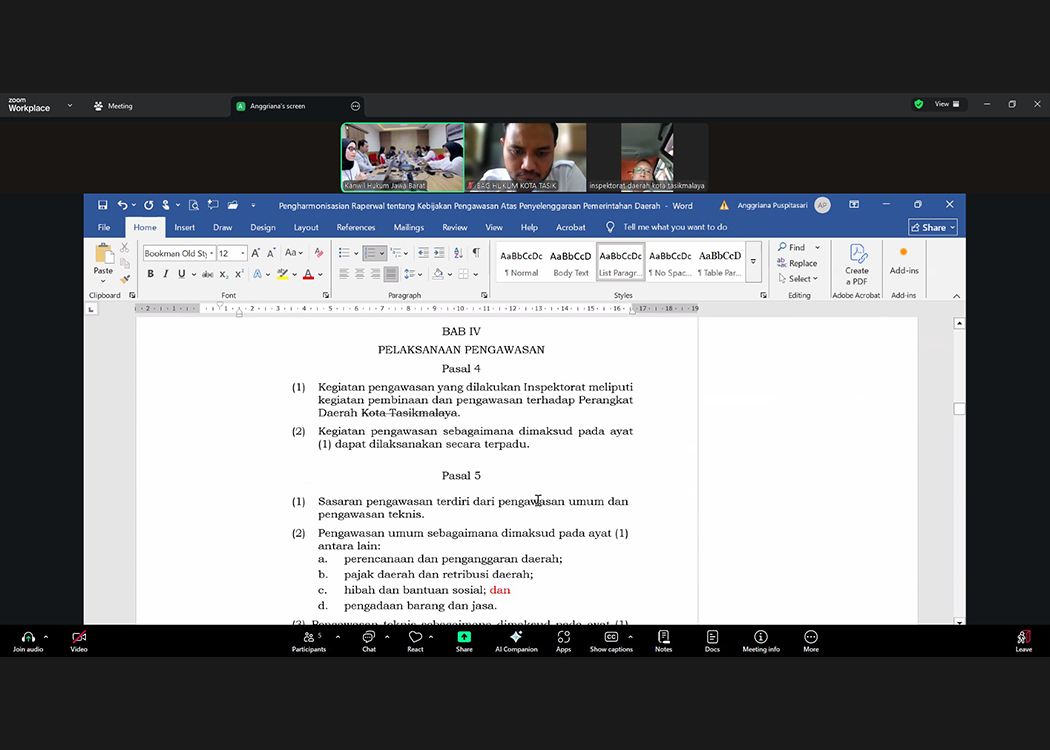Screen dimensions: 1050x750
Task: Select the Kanwil Hukum Jawa Barat video thumbnail
Action: coord(403,157)
